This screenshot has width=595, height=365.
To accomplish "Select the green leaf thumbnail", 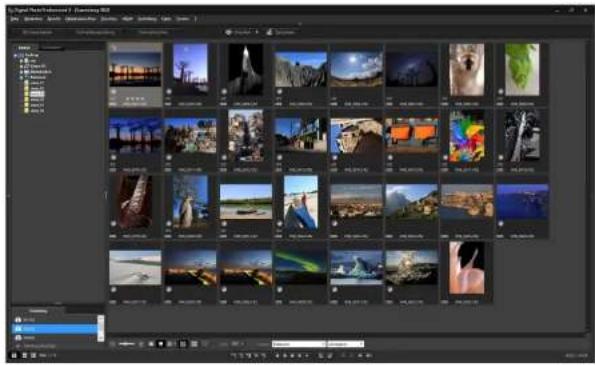I will click(x=522, y=69).
